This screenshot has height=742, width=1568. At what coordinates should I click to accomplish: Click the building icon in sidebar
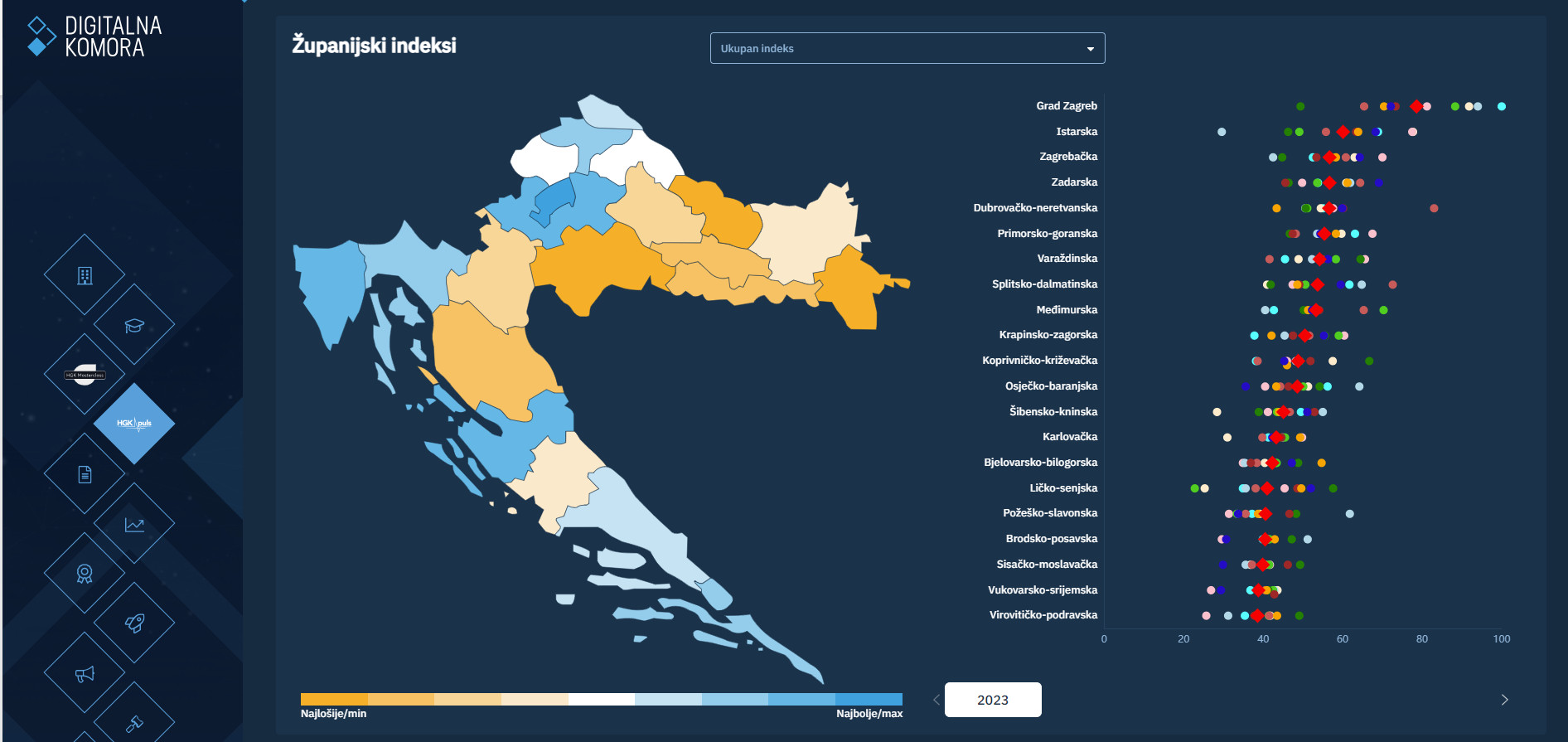[85, 275]
